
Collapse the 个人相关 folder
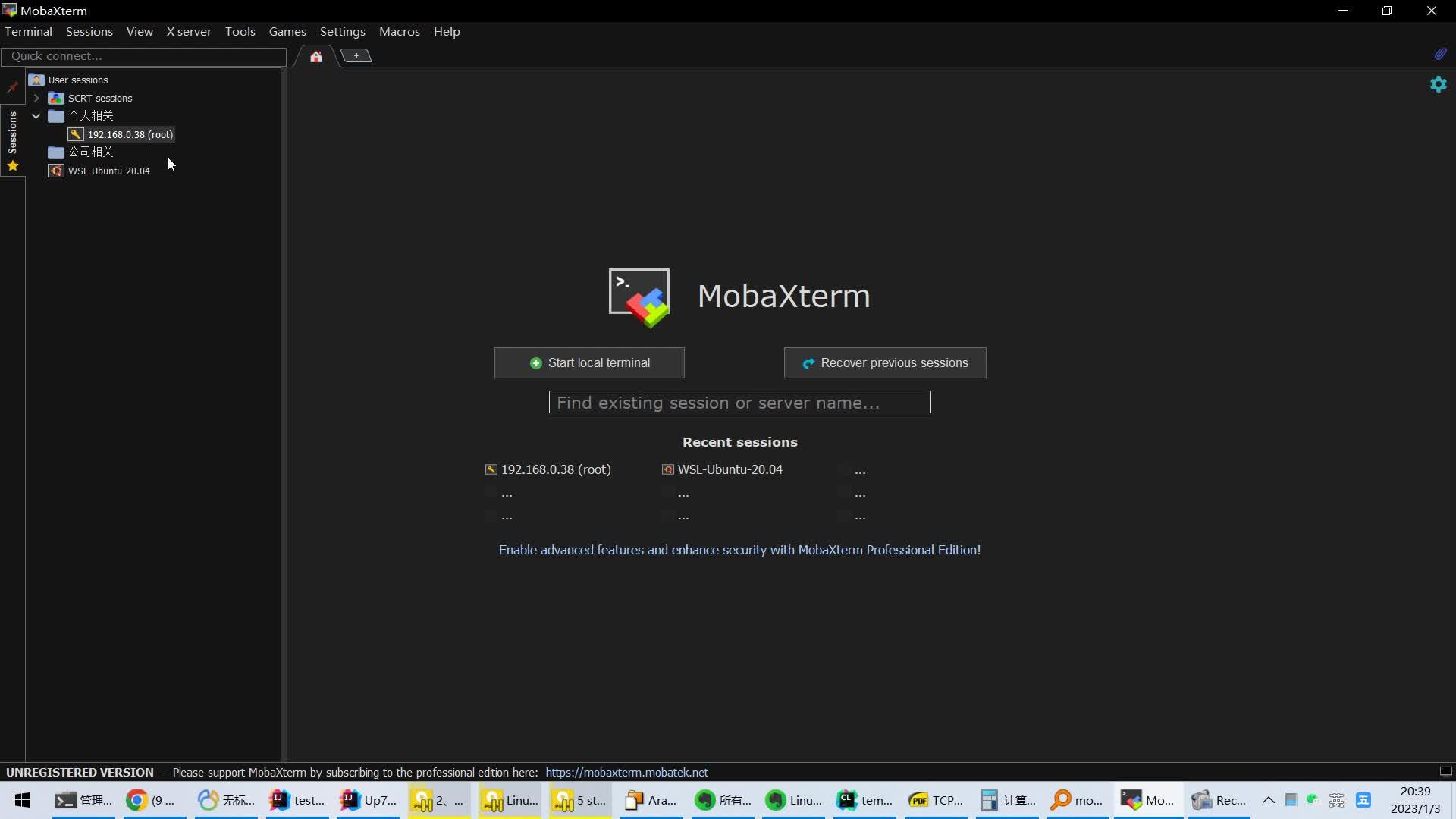coord(36,116)
